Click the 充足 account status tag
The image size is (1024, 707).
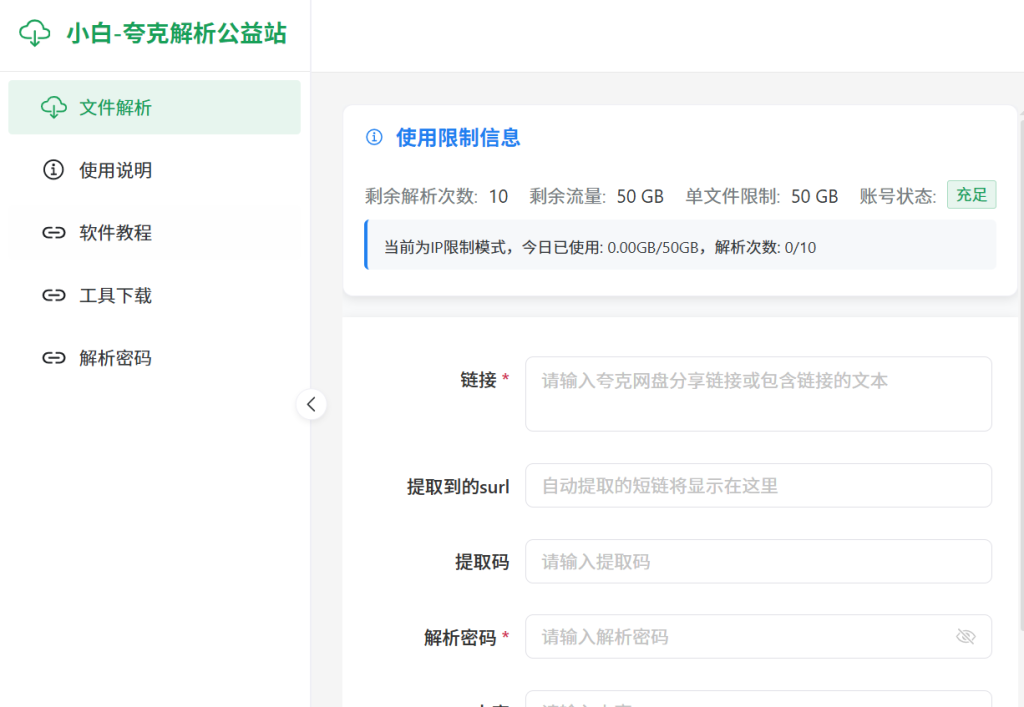[x=971, y=195]
